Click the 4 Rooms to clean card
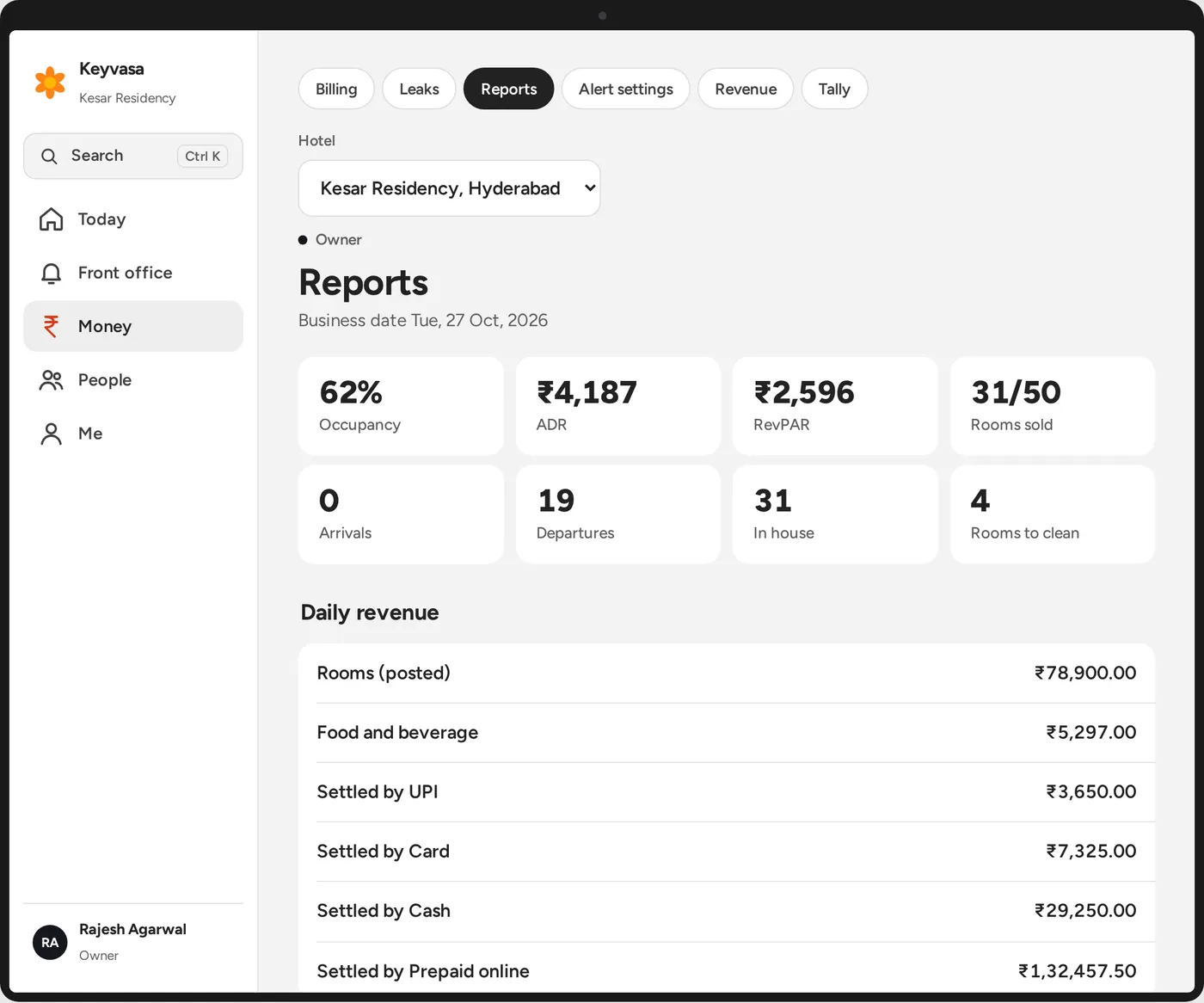The width and height of the screenshot is (1204, 1003). click(x=1053, y=514)
